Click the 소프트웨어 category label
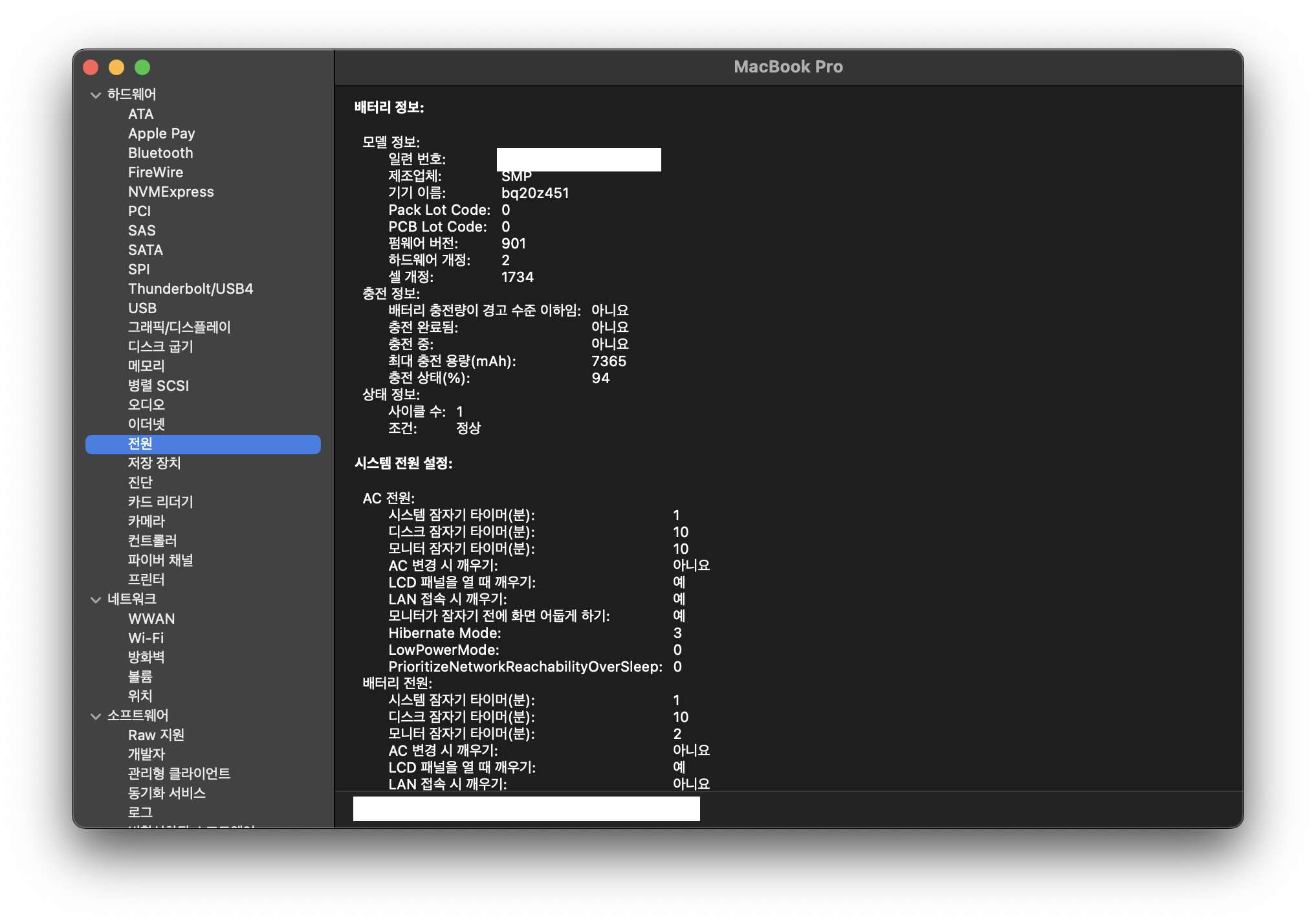Image resolution: width=1316 pixels, height=924 pixels. pyautogui.click(x=138, y=716)
